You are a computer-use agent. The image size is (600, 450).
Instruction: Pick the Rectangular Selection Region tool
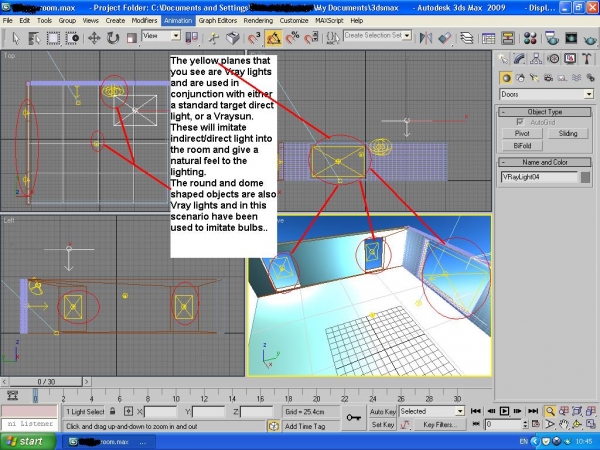53,38
